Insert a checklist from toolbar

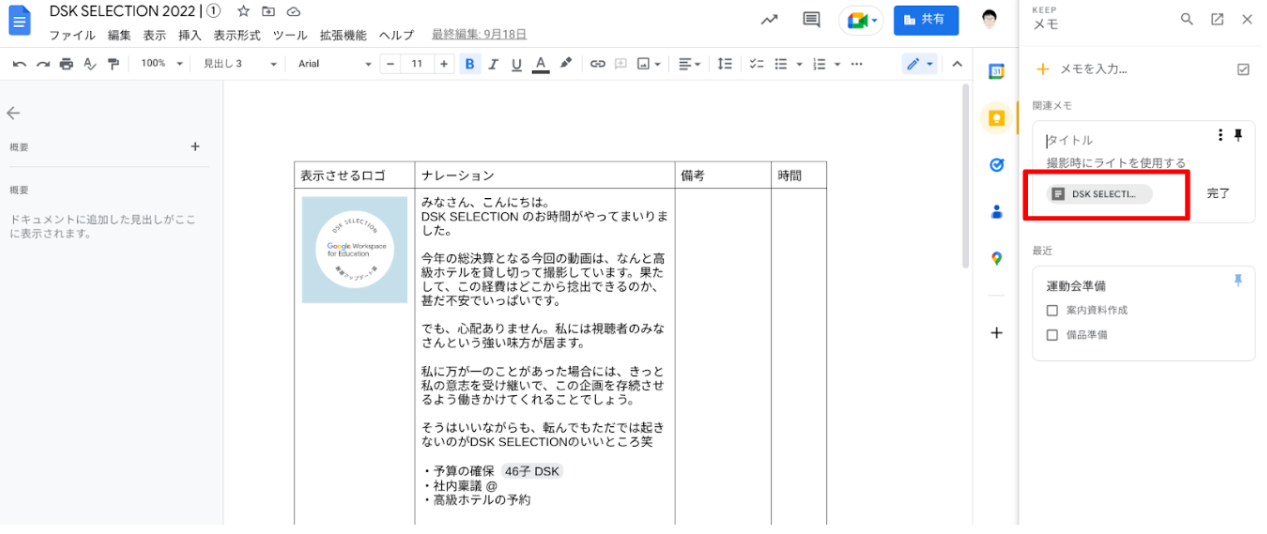pos(757,64)
